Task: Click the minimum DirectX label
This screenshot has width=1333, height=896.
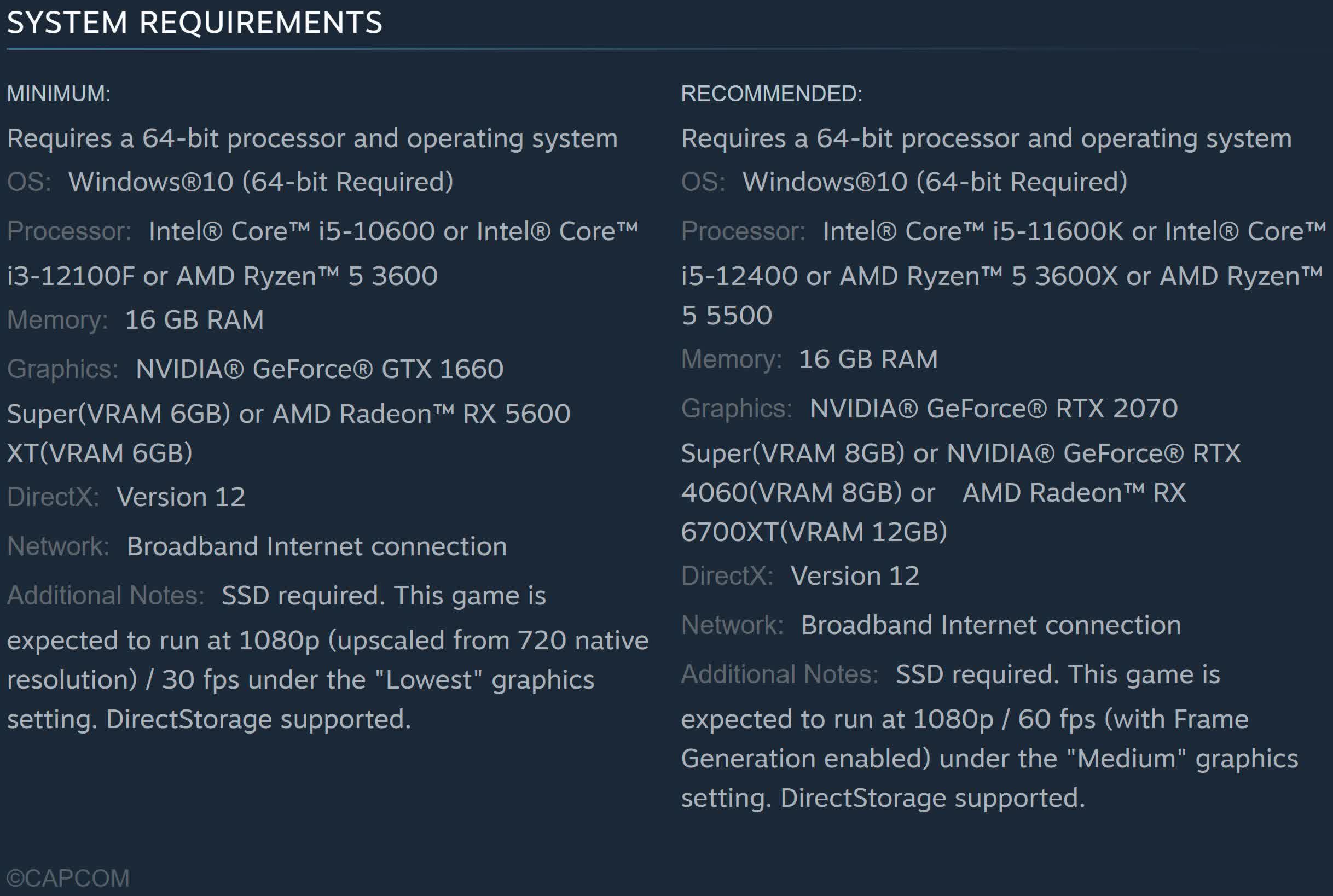Action: point(53,497)
